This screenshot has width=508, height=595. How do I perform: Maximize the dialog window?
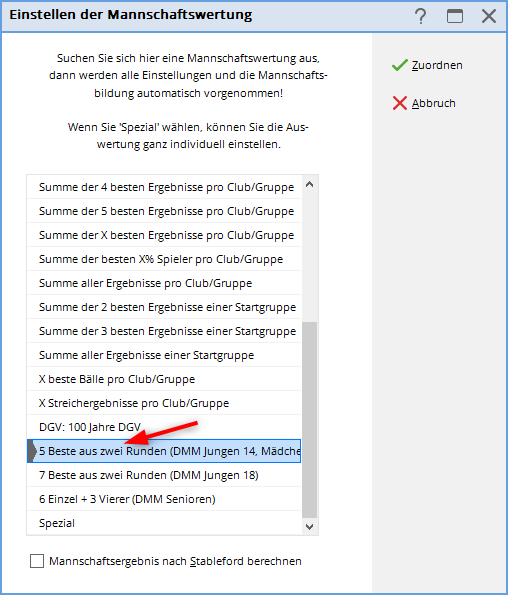[455, 16]
